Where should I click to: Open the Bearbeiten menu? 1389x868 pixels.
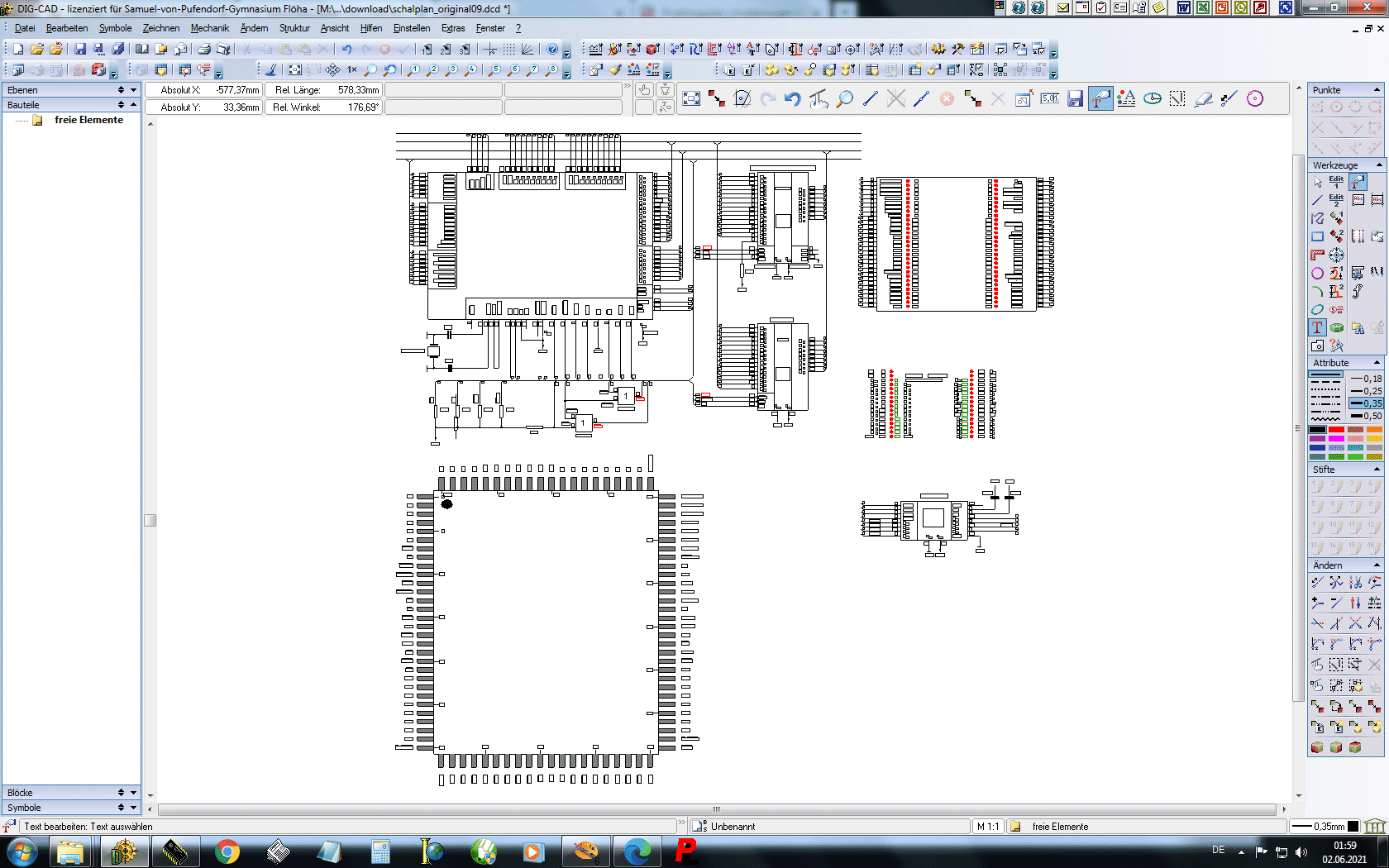coord(67,28)
